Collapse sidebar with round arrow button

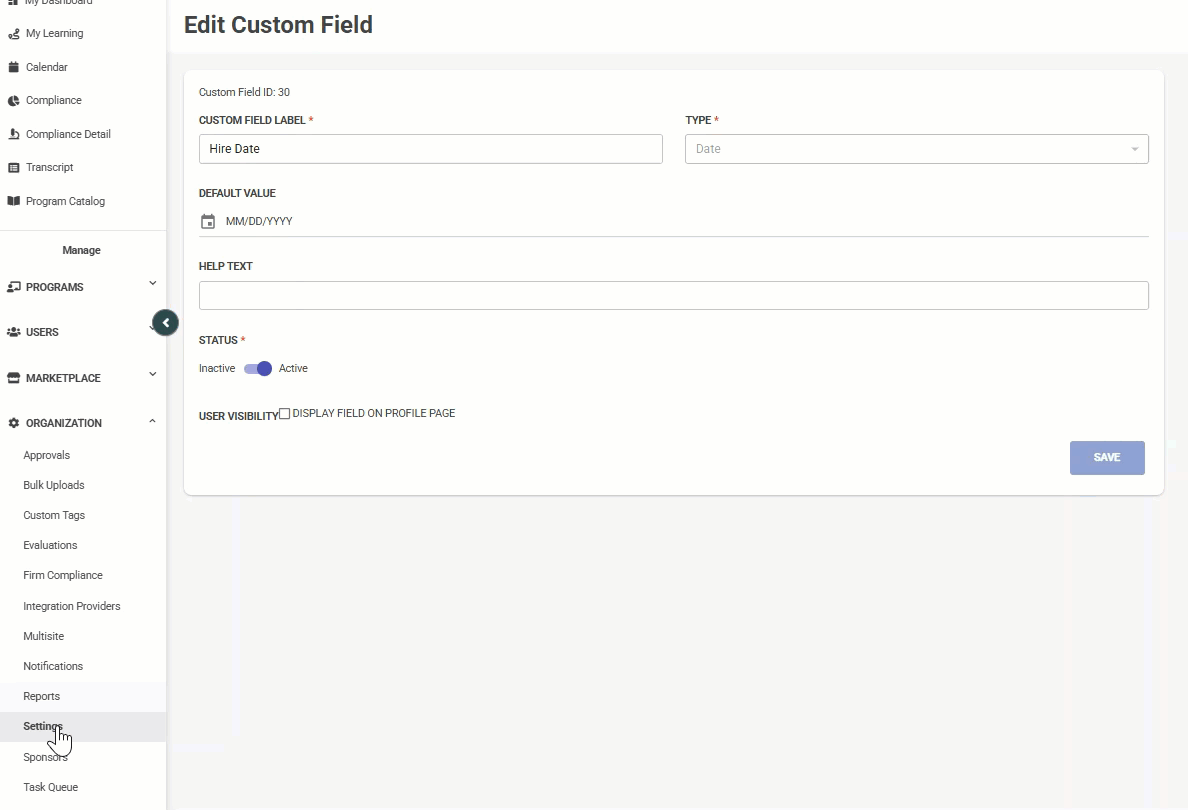[166, 323]
